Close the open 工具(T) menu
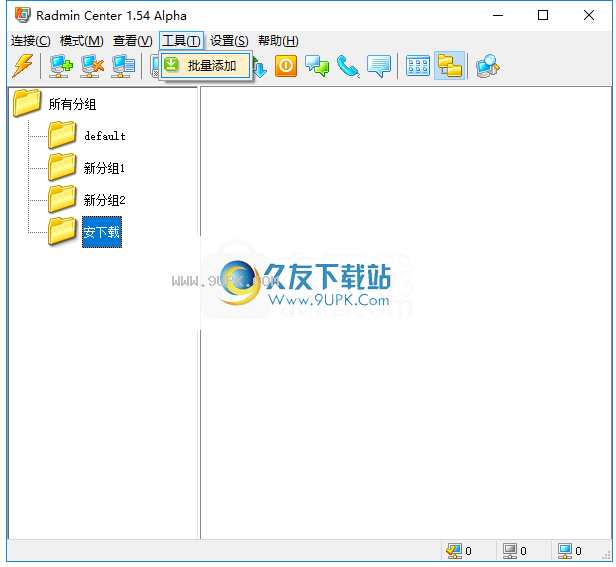Image resolution: width=616 pixels, height=567 pixels. (181, 40)
